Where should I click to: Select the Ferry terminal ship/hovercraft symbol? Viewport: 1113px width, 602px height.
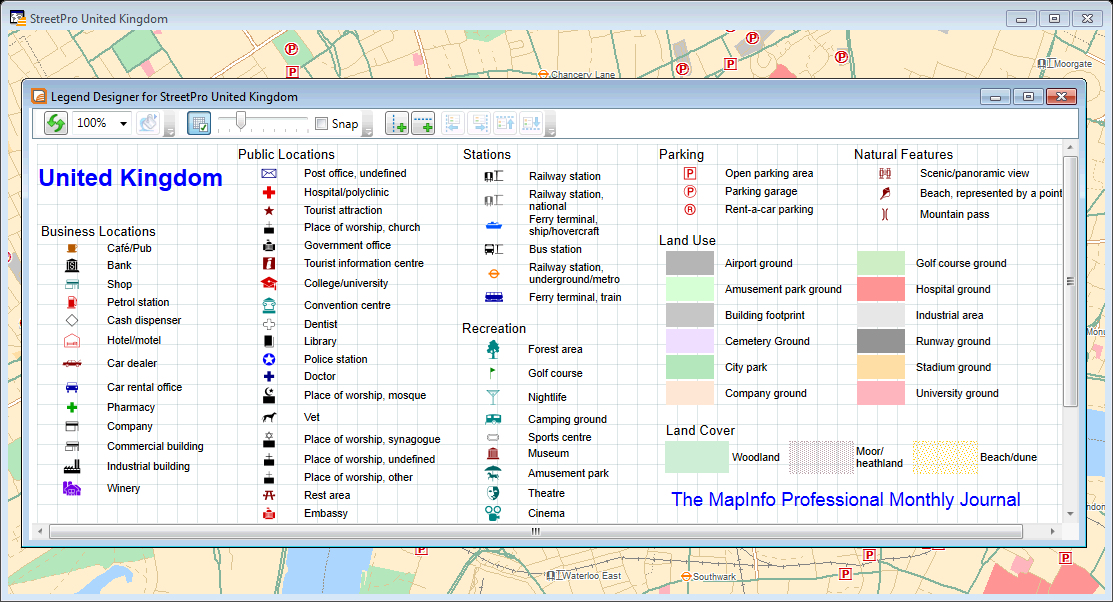(493, 226)
